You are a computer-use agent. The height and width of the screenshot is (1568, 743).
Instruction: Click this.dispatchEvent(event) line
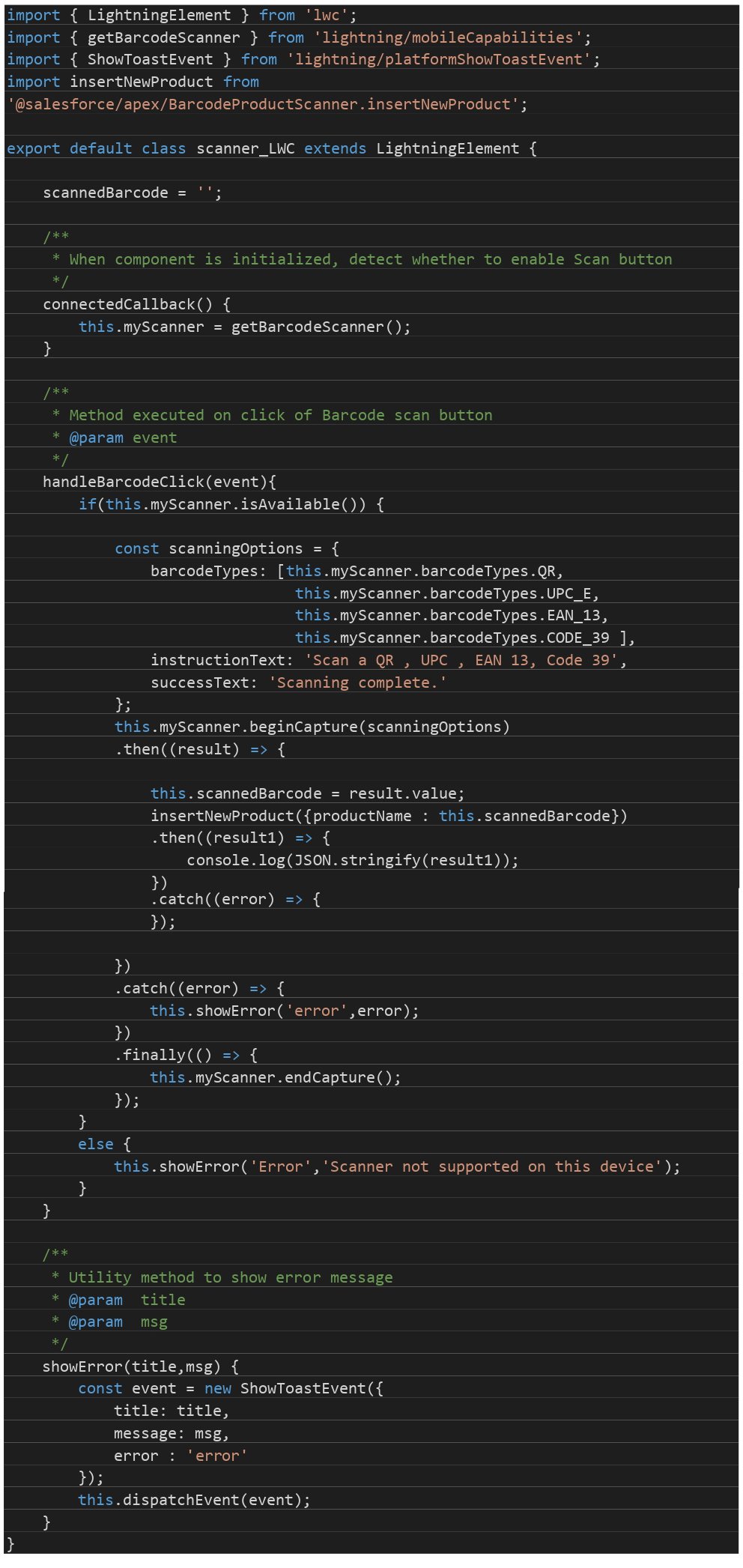pos(194,1500)
